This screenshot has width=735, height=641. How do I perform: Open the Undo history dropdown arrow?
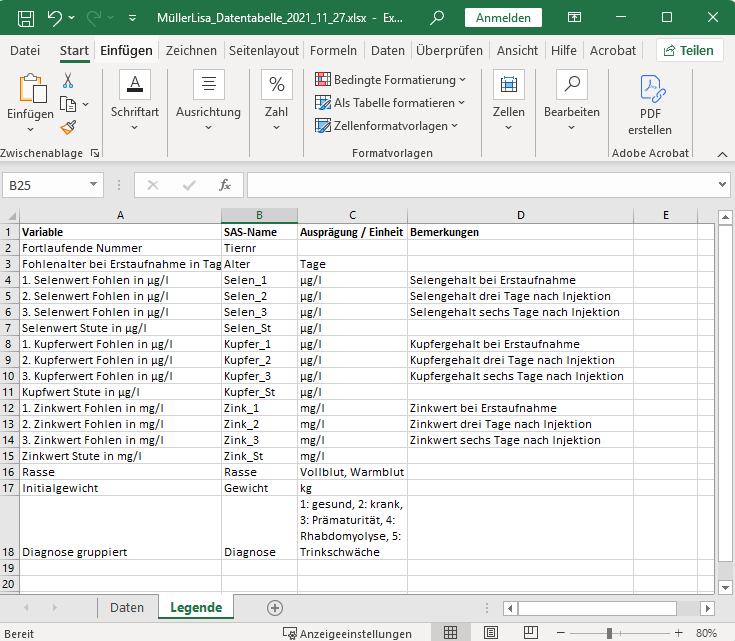point(72,18)
